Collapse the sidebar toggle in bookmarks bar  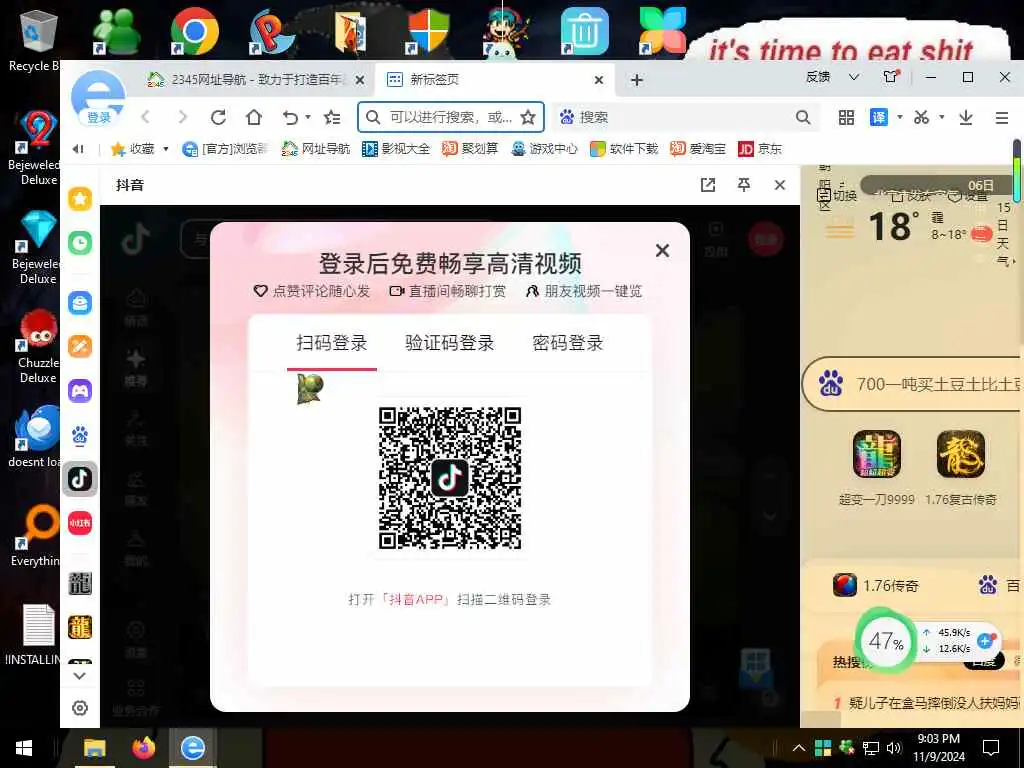pos(78,149)
